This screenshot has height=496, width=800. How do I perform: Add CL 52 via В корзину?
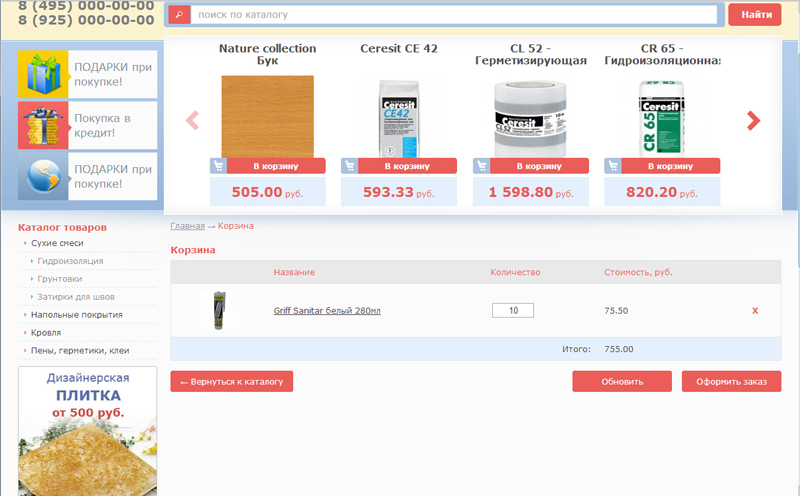pyautogui.click(x=539, y=166)
